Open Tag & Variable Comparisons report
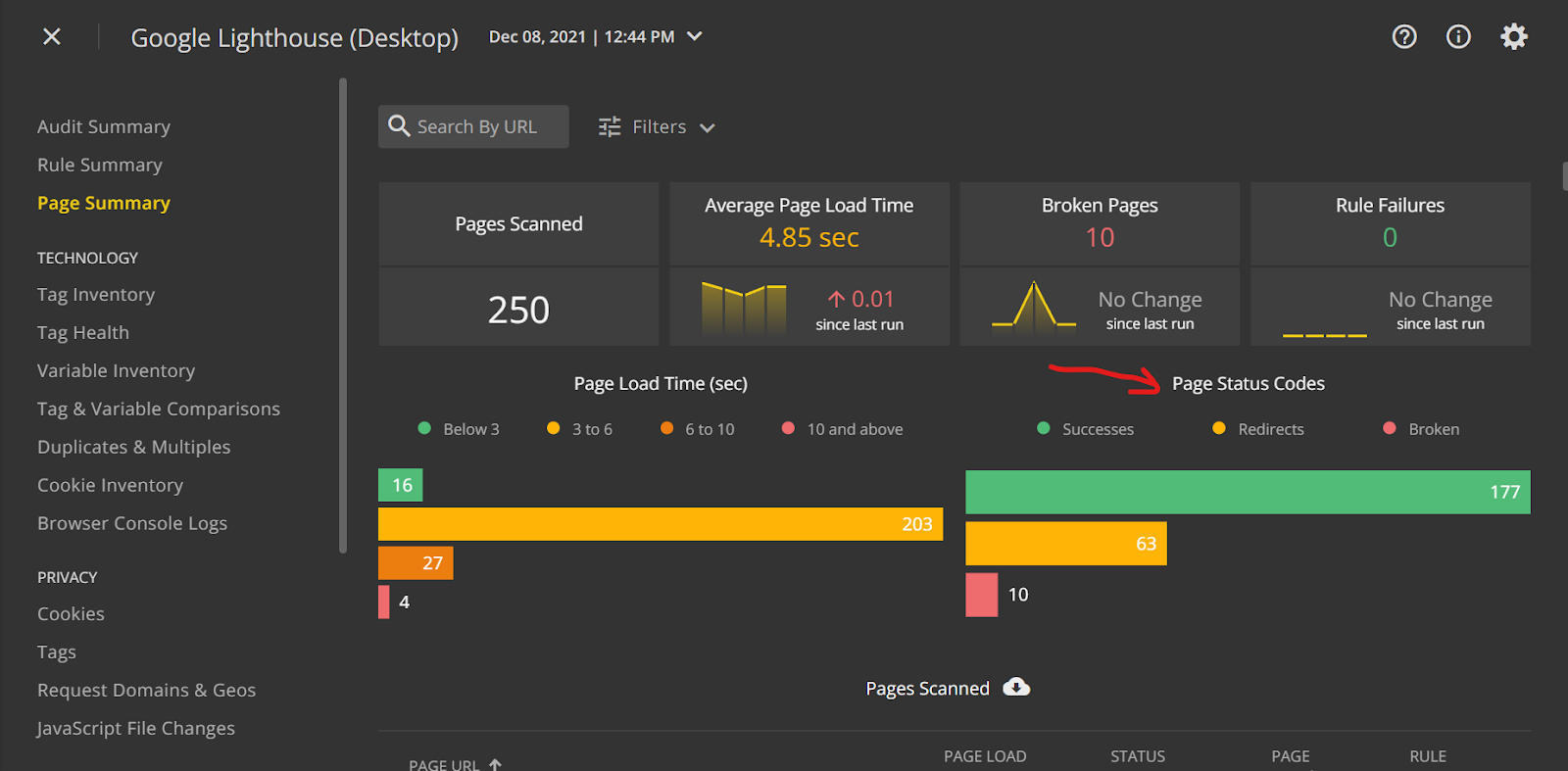The width and height of the screenshot is (1568, 771). [159, 409]
